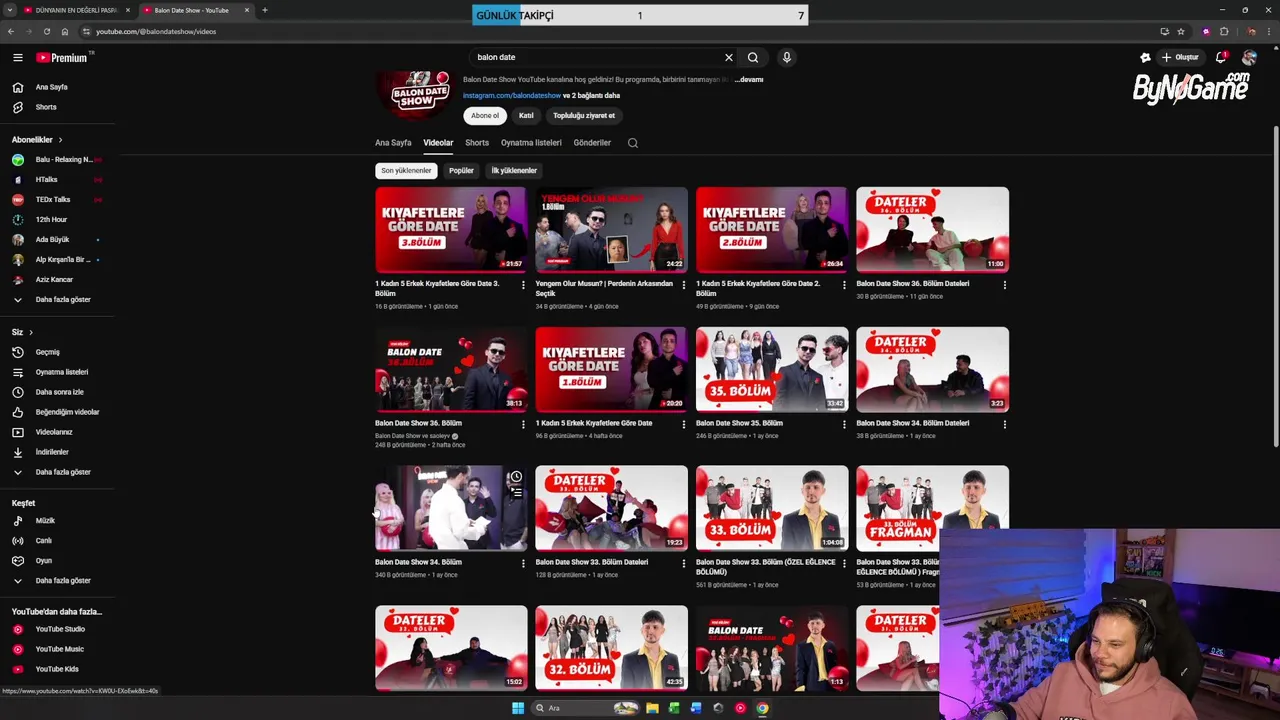Click the Abone ol subscribe button

pyautogui.click(x=485, y=116)
